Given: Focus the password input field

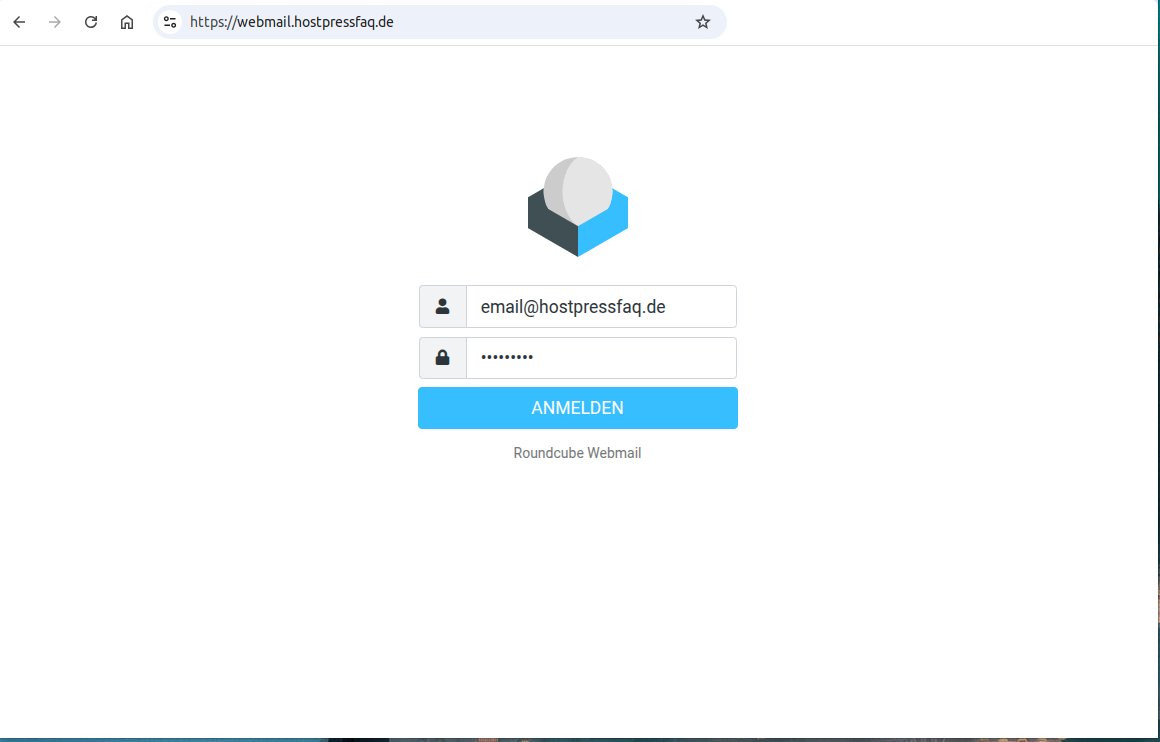Looking at the screenshot, I should point(601,358).
